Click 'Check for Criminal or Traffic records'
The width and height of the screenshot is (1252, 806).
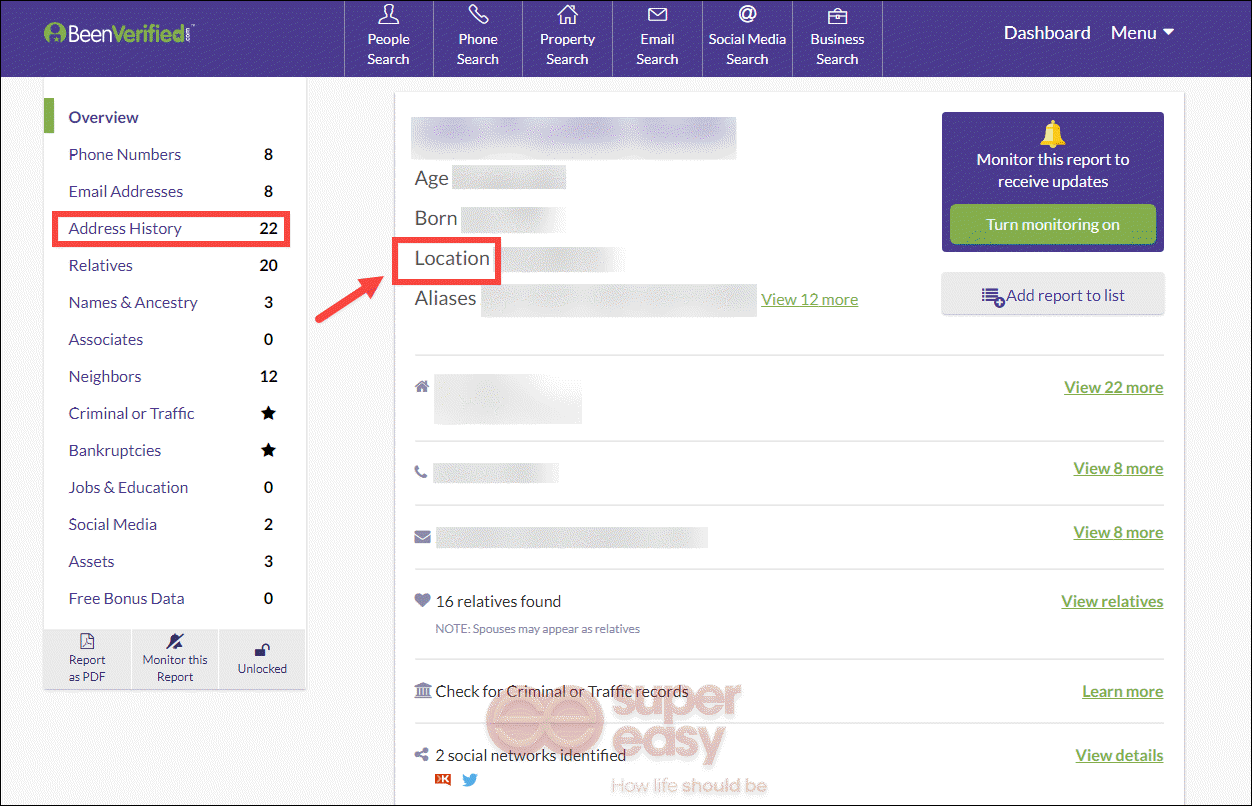point(562,691)
